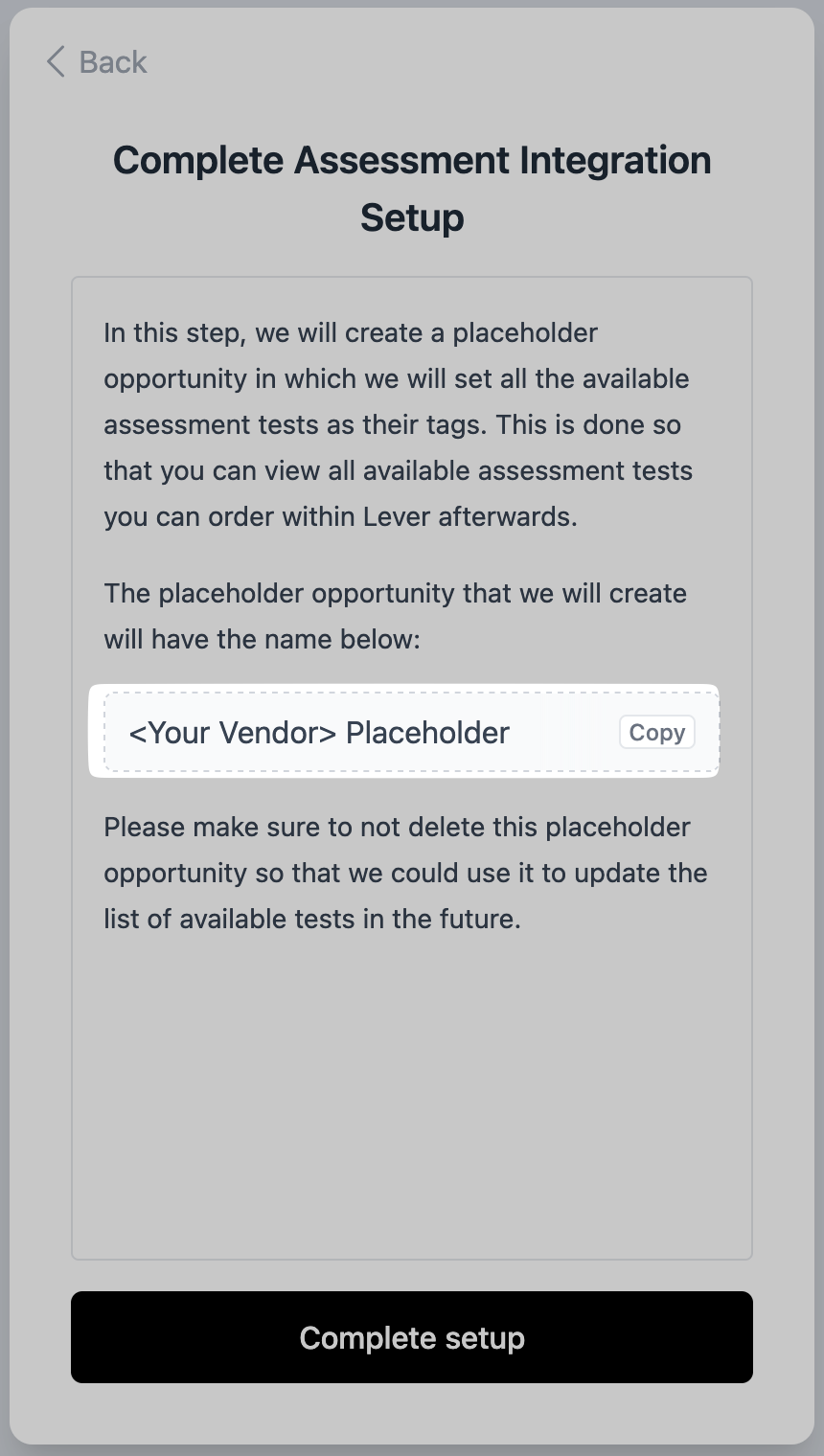This screenshot has height=1456, width=824.
Task: Click the 'opportunity in which we will set' line
Action: tap(397, 378)
